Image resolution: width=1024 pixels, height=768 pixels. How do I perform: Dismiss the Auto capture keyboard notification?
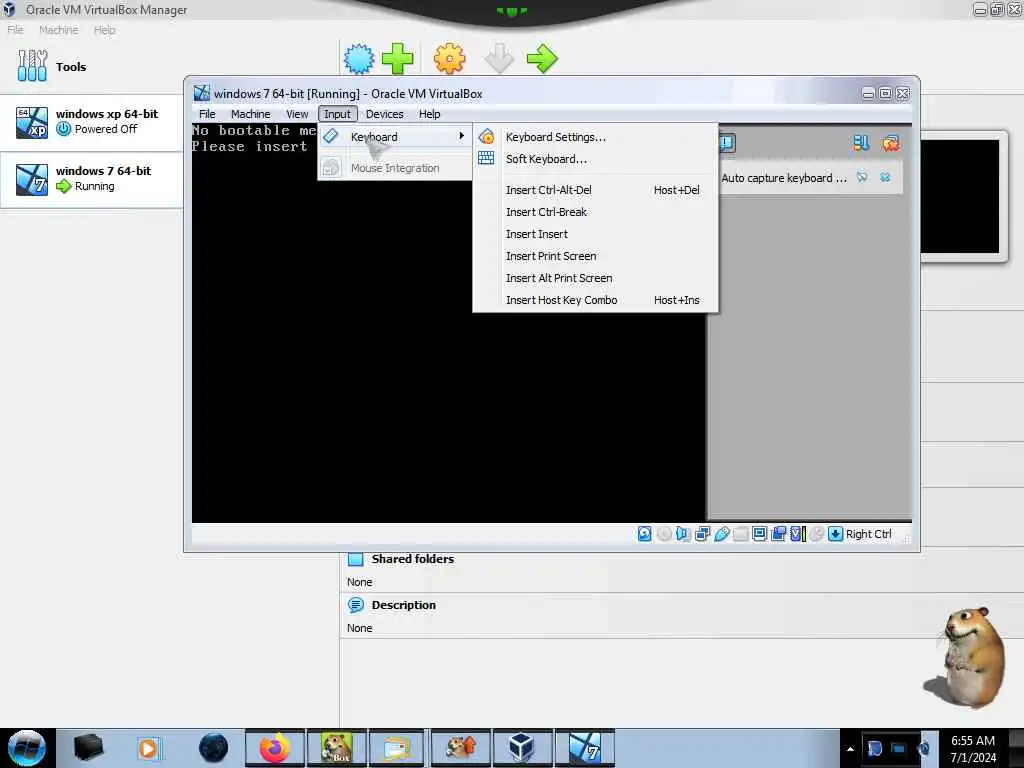point(885,177)
